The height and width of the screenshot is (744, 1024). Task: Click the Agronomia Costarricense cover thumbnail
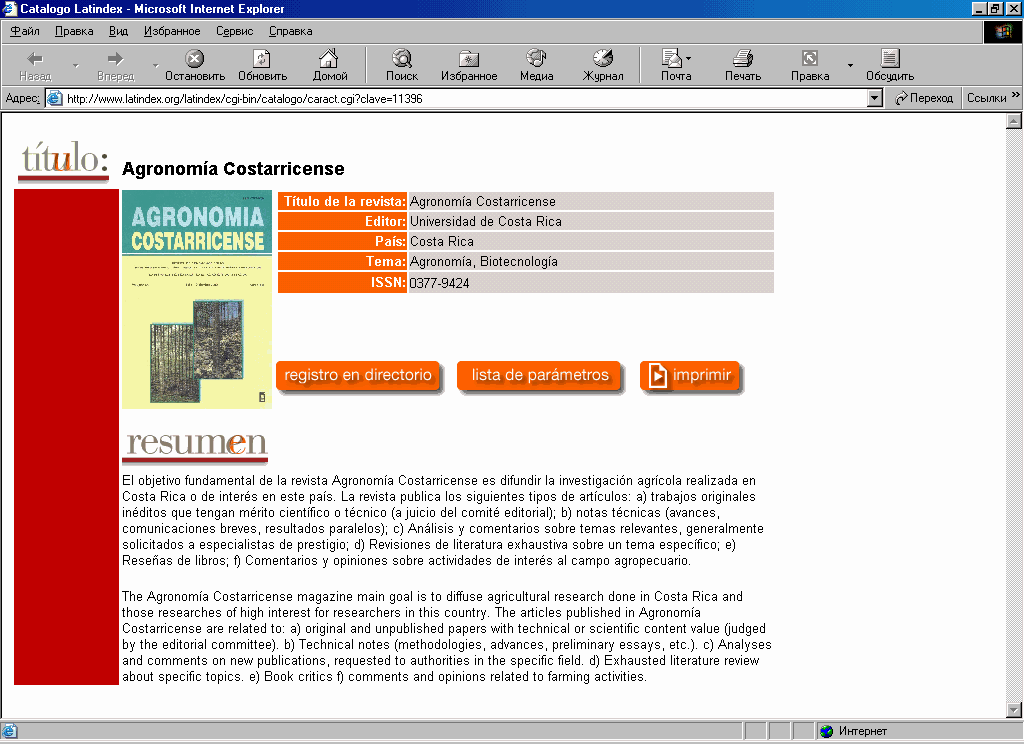click(x=197, y=299)
